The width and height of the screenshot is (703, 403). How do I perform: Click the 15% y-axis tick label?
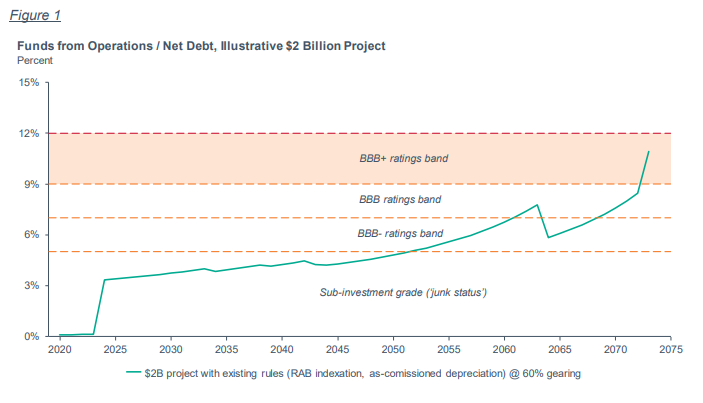coord(29,83)
